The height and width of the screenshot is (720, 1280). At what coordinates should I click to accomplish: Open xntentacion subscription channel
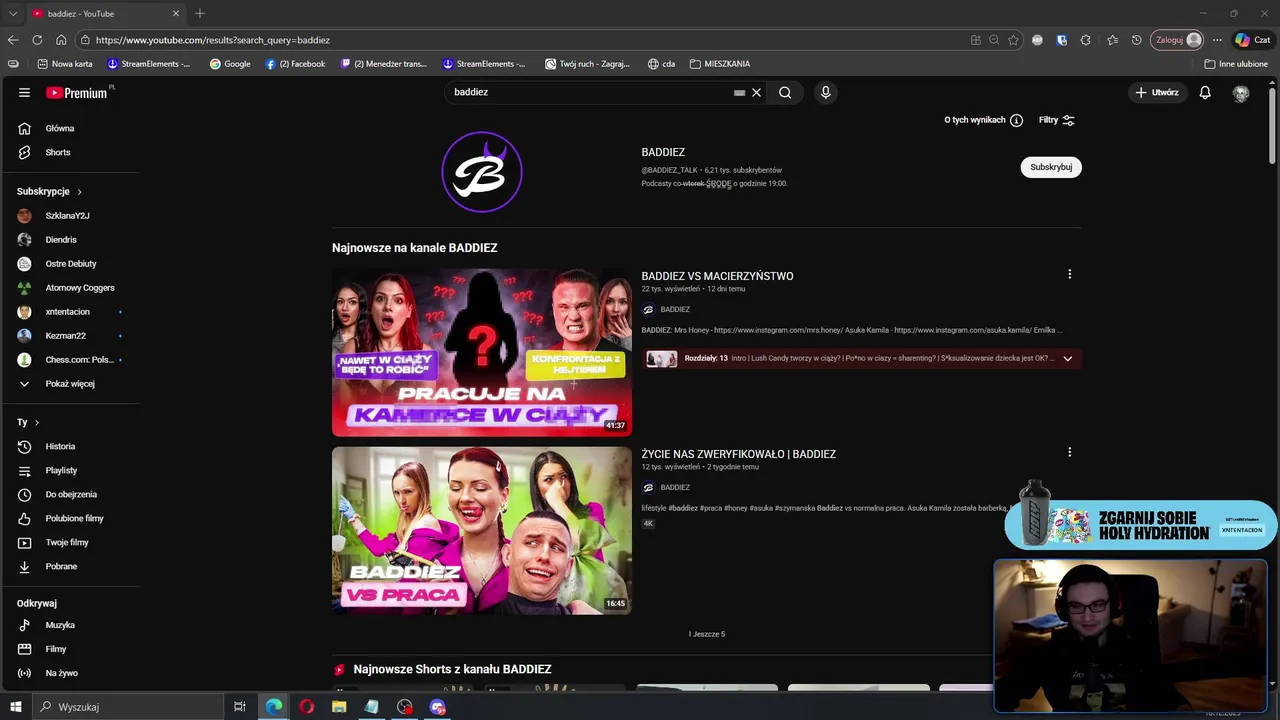tap(70, 311)
